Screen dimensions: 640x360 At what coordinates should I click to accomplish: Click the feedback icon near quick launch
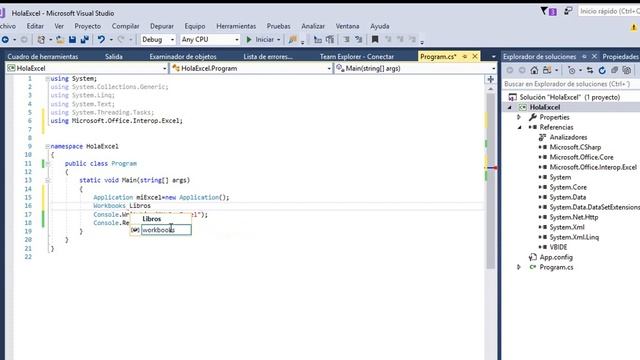pos(568,11)
